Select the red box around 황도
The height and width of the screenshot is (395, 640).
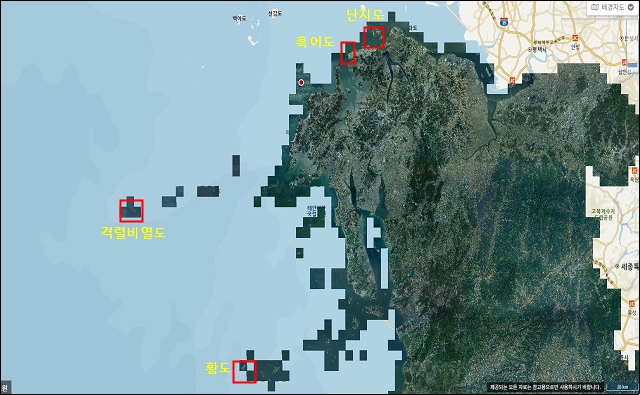pos(244,372)
